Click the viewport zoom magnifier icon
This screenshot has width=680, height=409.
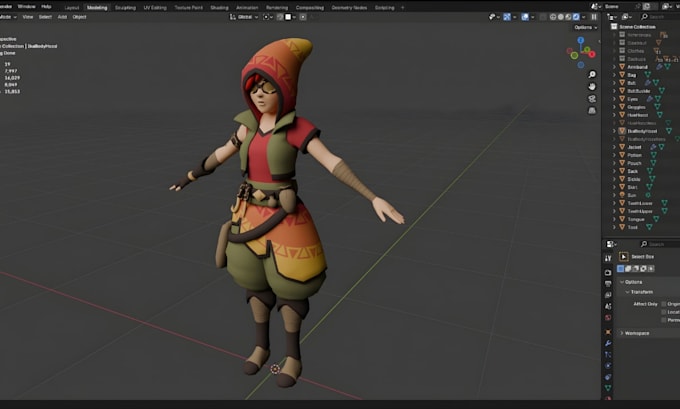pyautogui.click(x=592, y=75)
